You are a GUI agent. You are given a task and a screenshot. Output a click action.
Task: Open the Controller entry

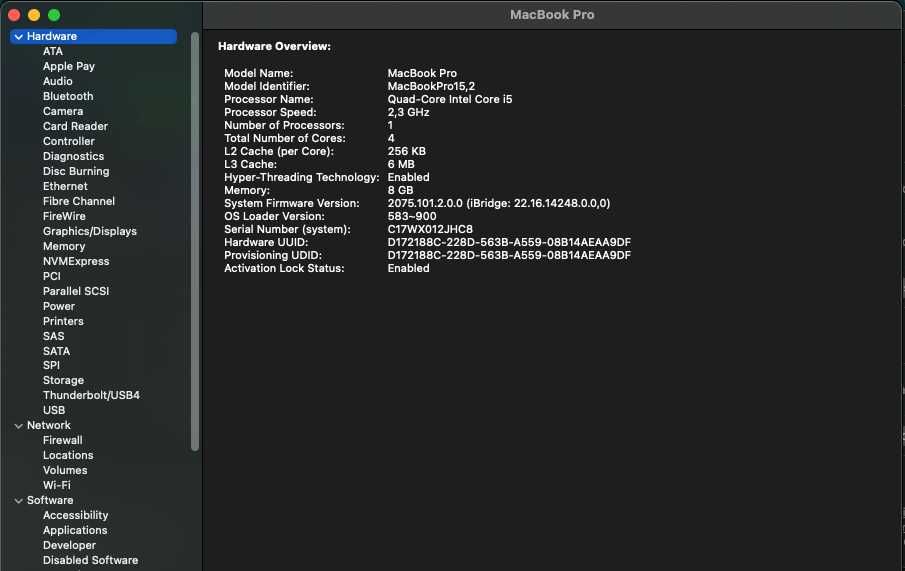(x=69, y=141)
